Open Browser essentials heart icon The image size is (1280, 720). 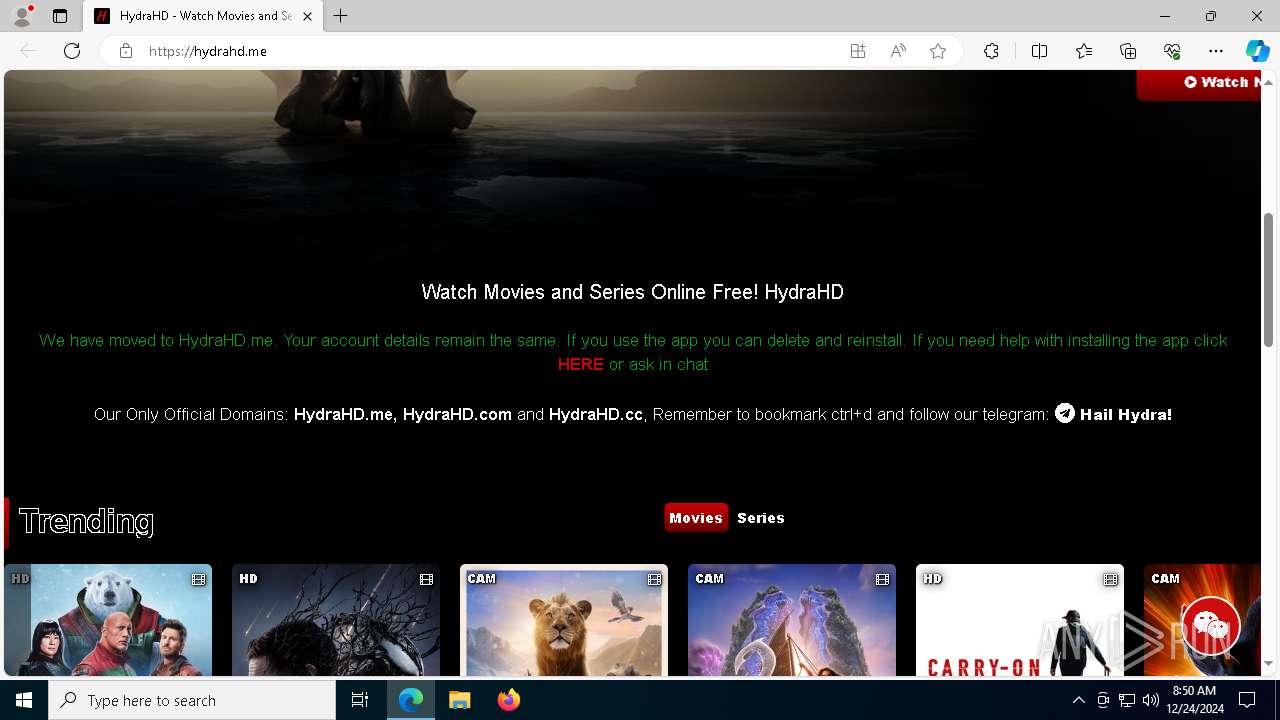tap(1172, 51)
